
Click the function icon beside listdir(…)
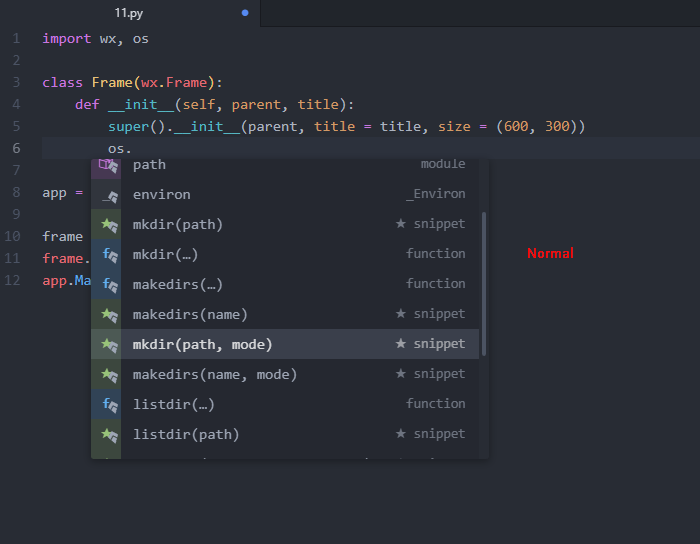(106, 404)
